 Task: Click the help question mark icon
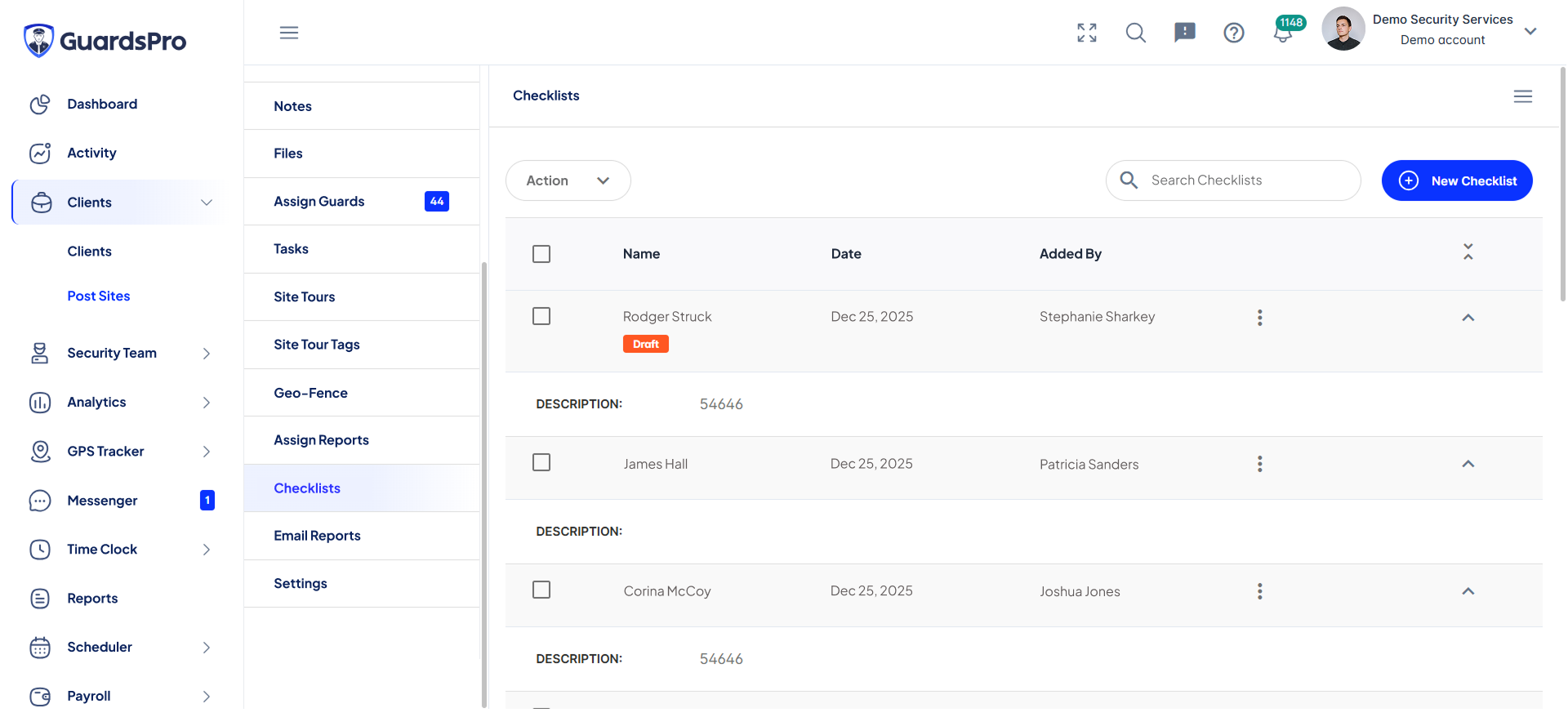(1233, 33)
